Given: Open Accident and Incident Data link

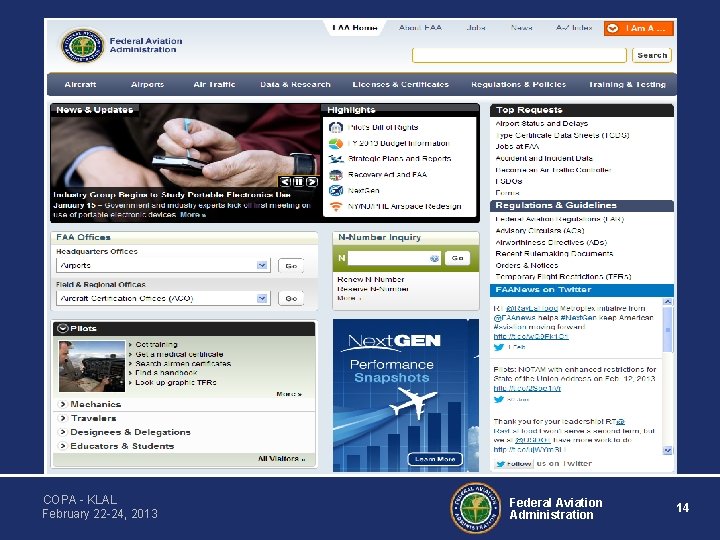Looking at the screenshot, I should point(544,158).
